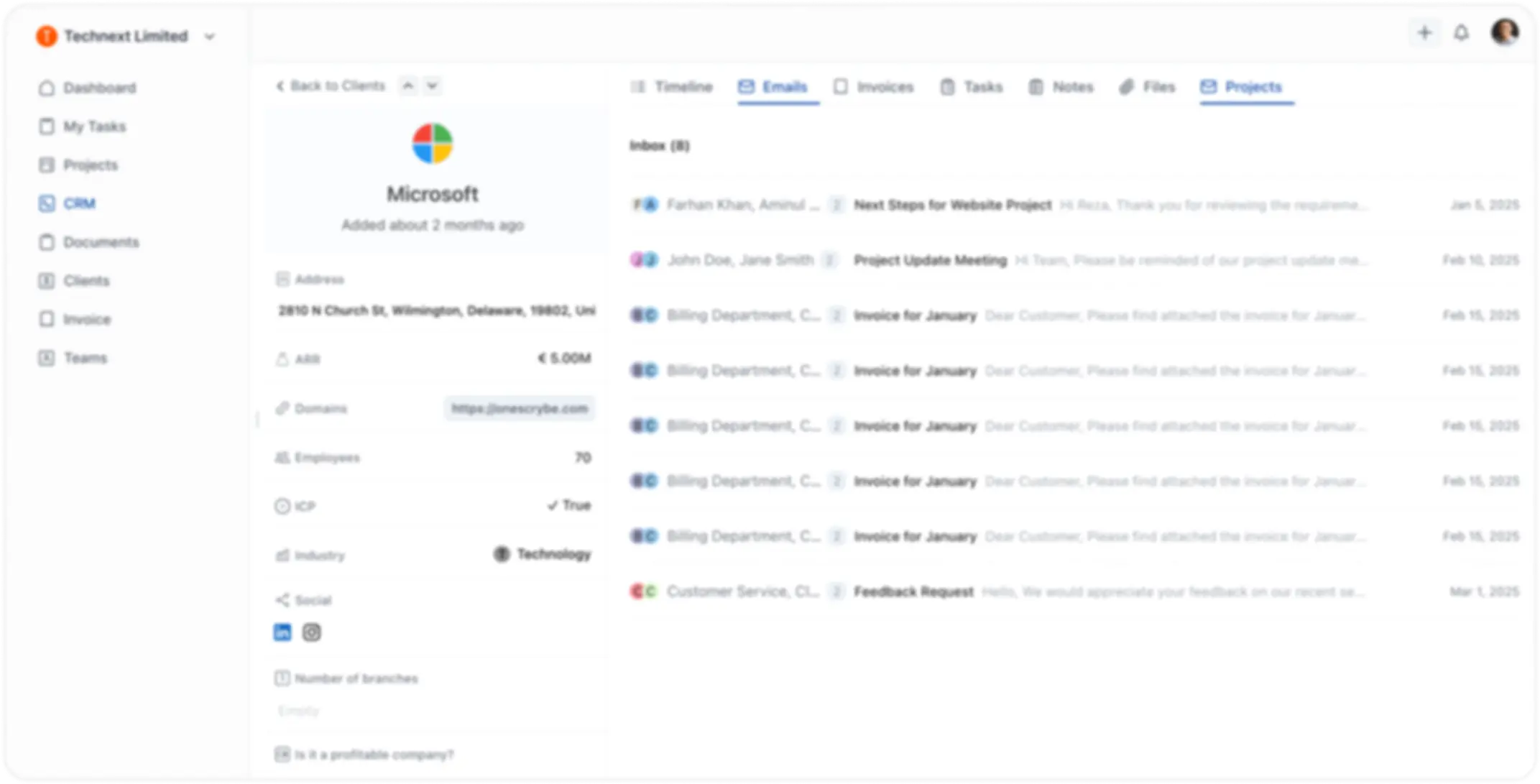Click the Social share icon
This screenshot has height=784, width=1540.
[282, 600]
